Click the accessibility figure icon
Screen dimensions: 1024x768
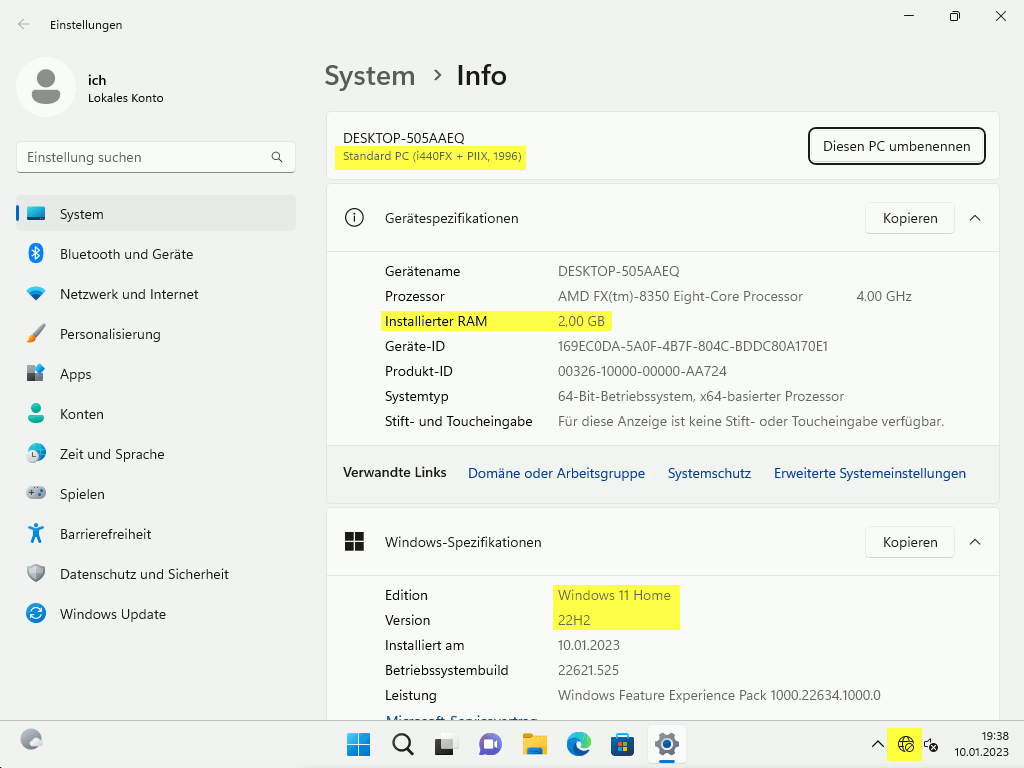click(x=36, y=534)
